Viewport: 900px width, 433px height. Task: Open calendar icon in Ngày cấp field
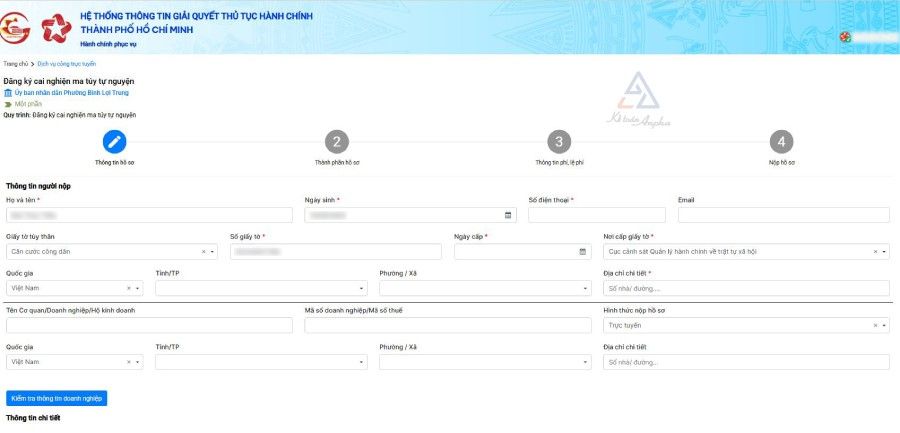583,252
